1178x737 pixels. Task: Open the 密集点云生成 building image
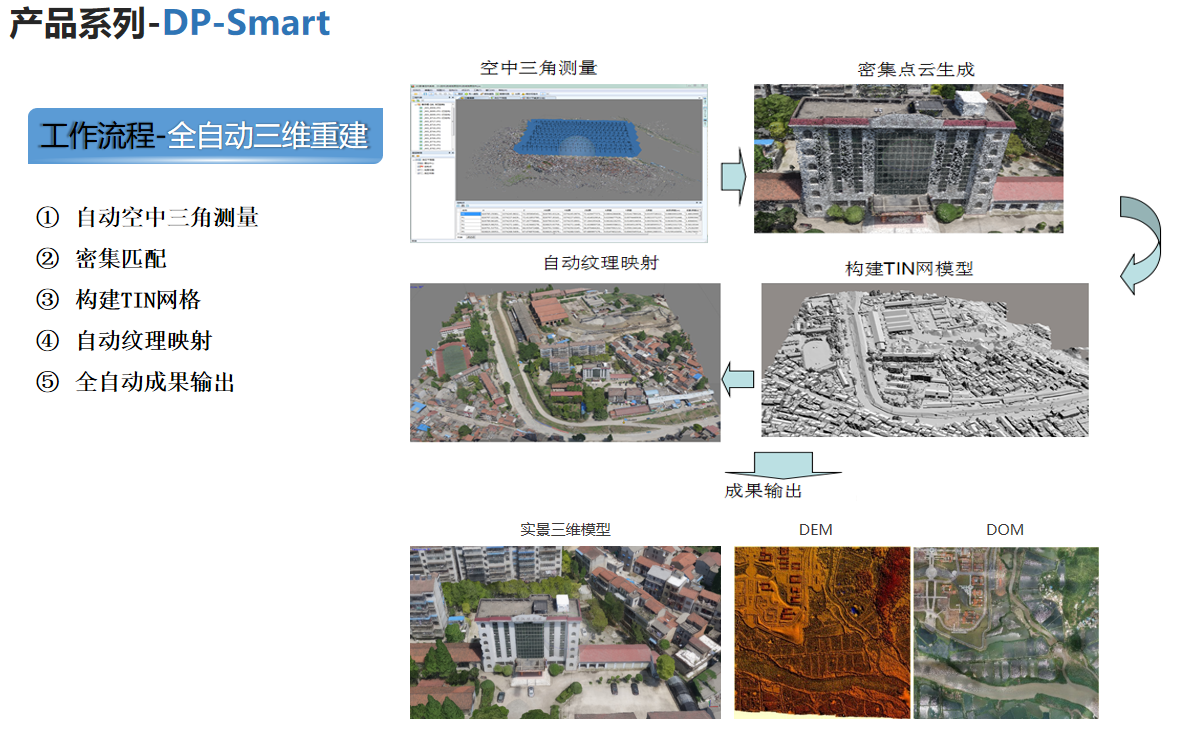pos(908,158)
